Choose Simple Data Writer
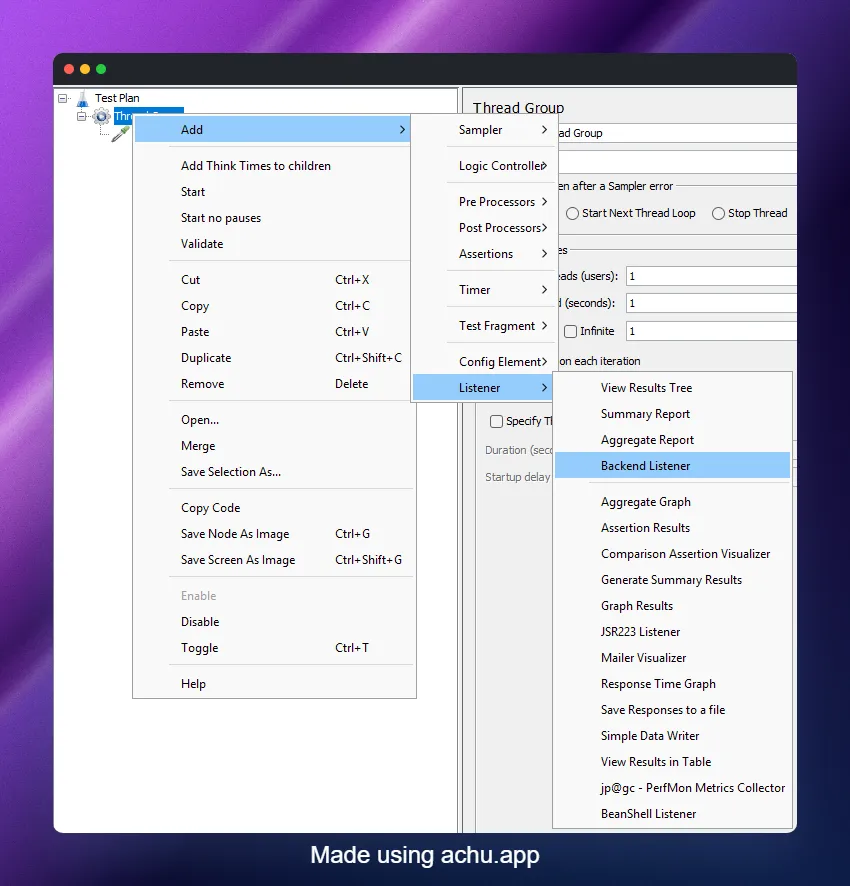The width and height of the screenshot is (850, 886). 673,736
